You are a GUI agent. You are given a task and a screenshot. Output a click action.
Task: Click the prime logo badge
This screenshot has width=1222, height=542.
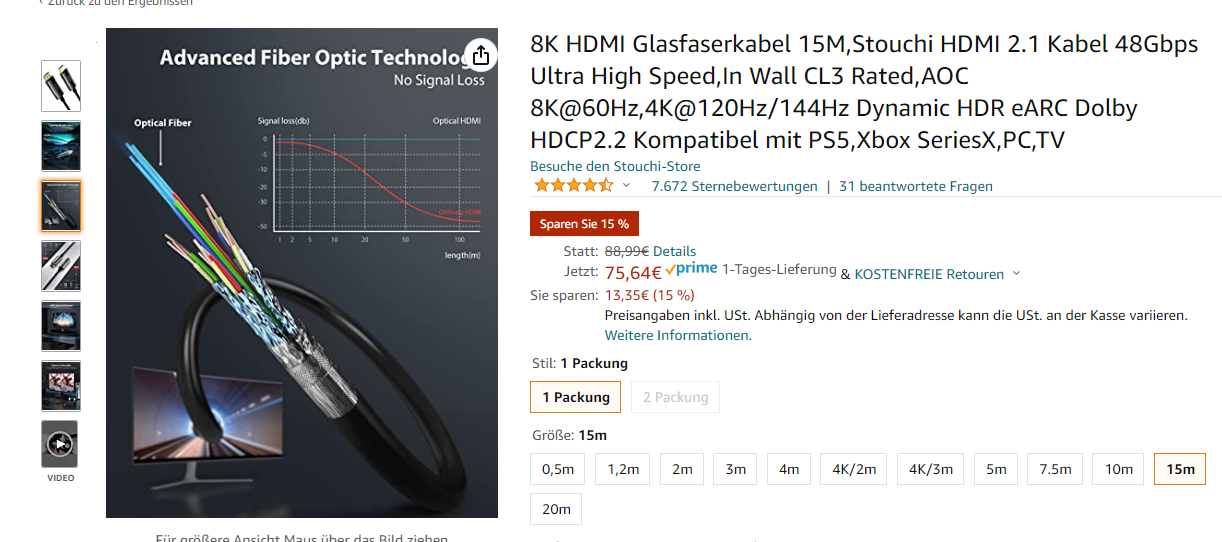pyautogui.click(x=691, y=269)
